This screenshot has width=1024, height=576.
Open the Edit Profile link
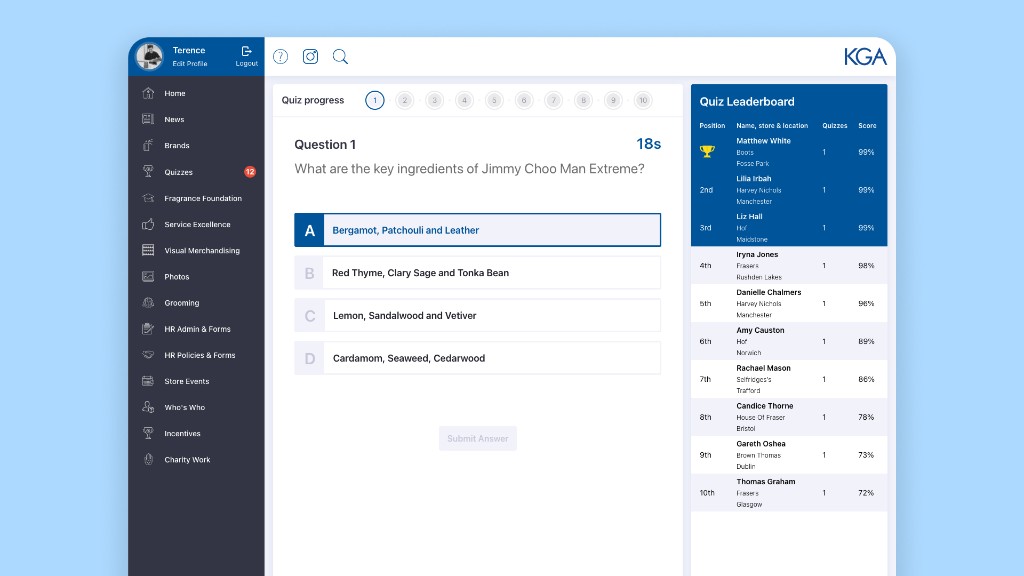tap(189, 64)
